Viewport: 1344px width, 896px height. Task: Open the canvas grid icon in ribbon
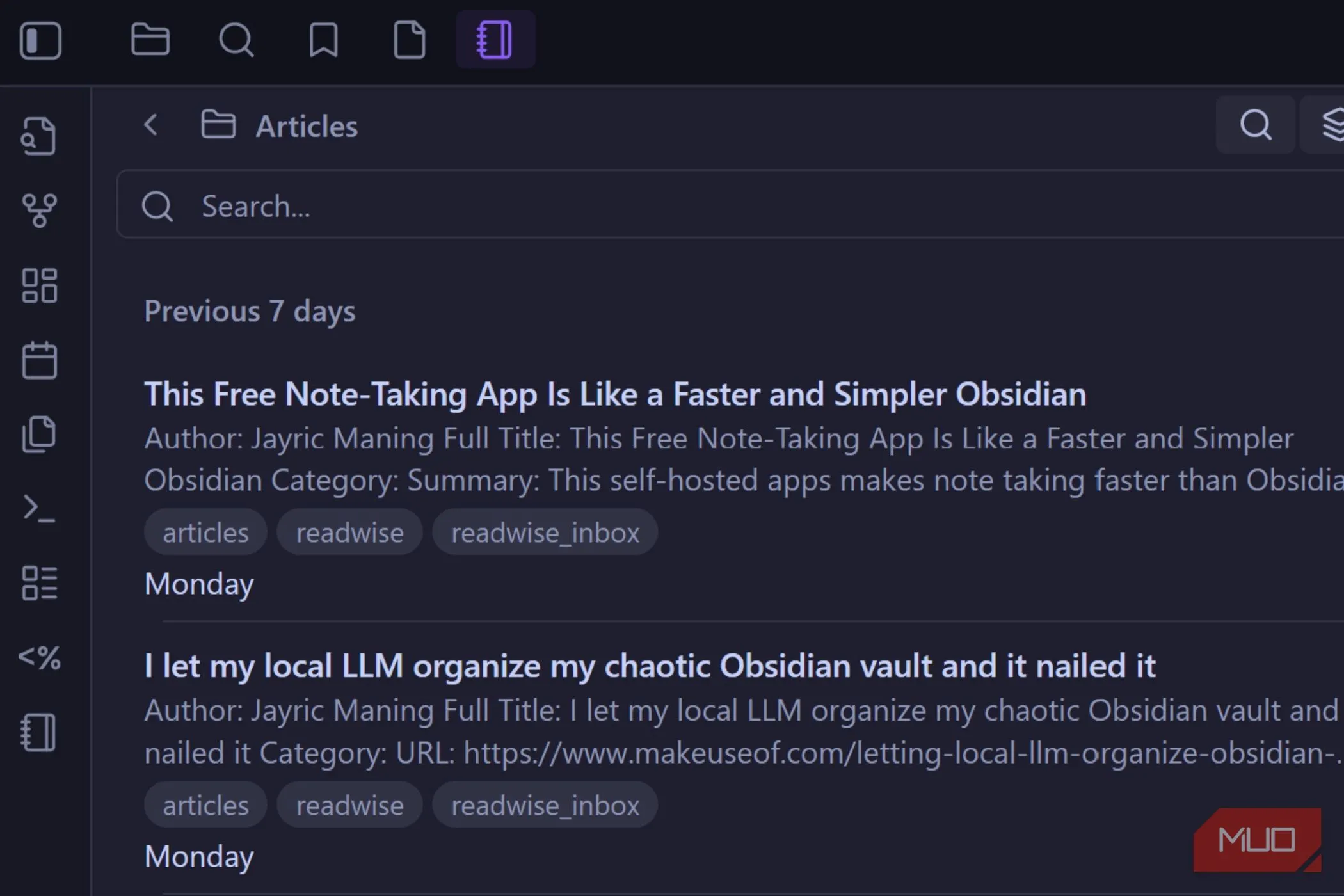coord(39,285)
